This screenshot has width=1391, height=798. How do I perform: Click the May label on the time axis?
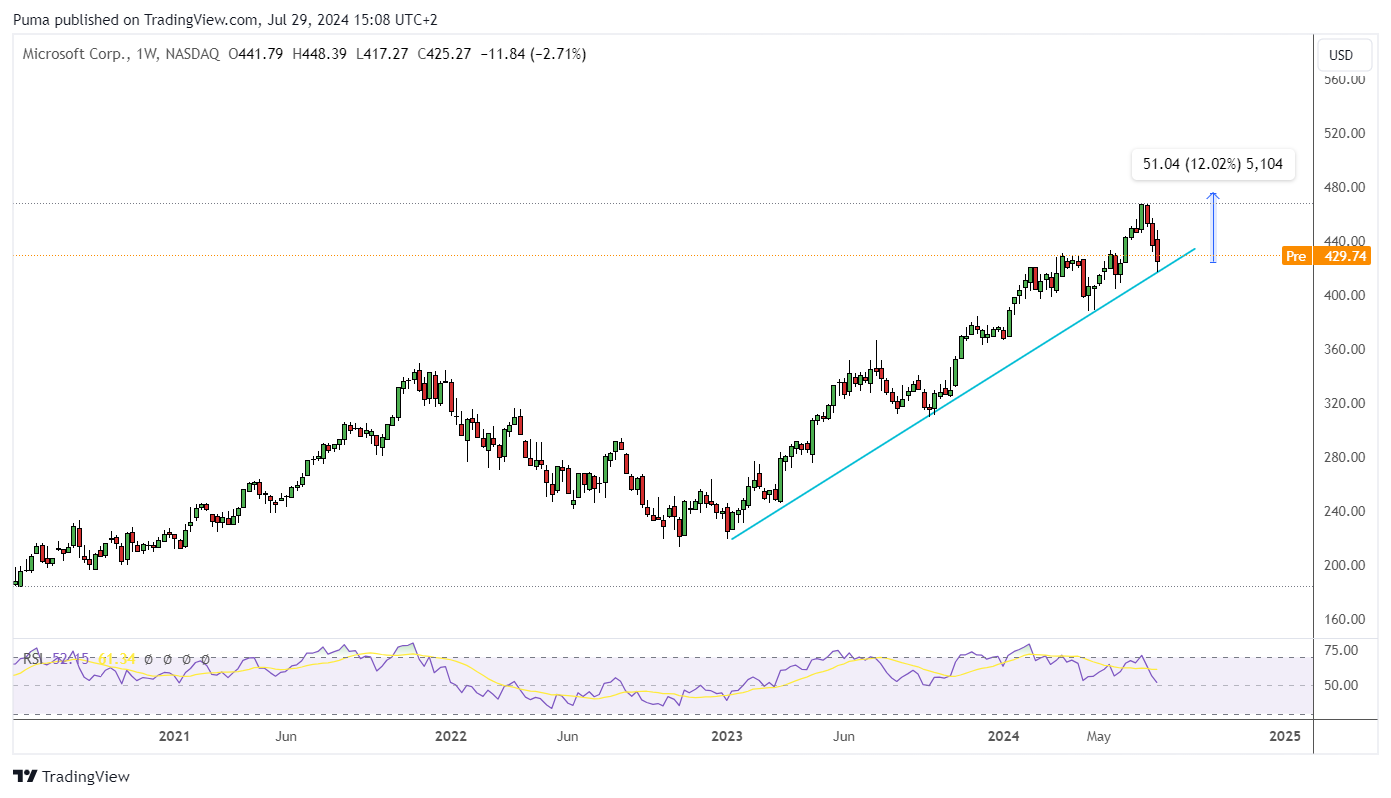1099,737
